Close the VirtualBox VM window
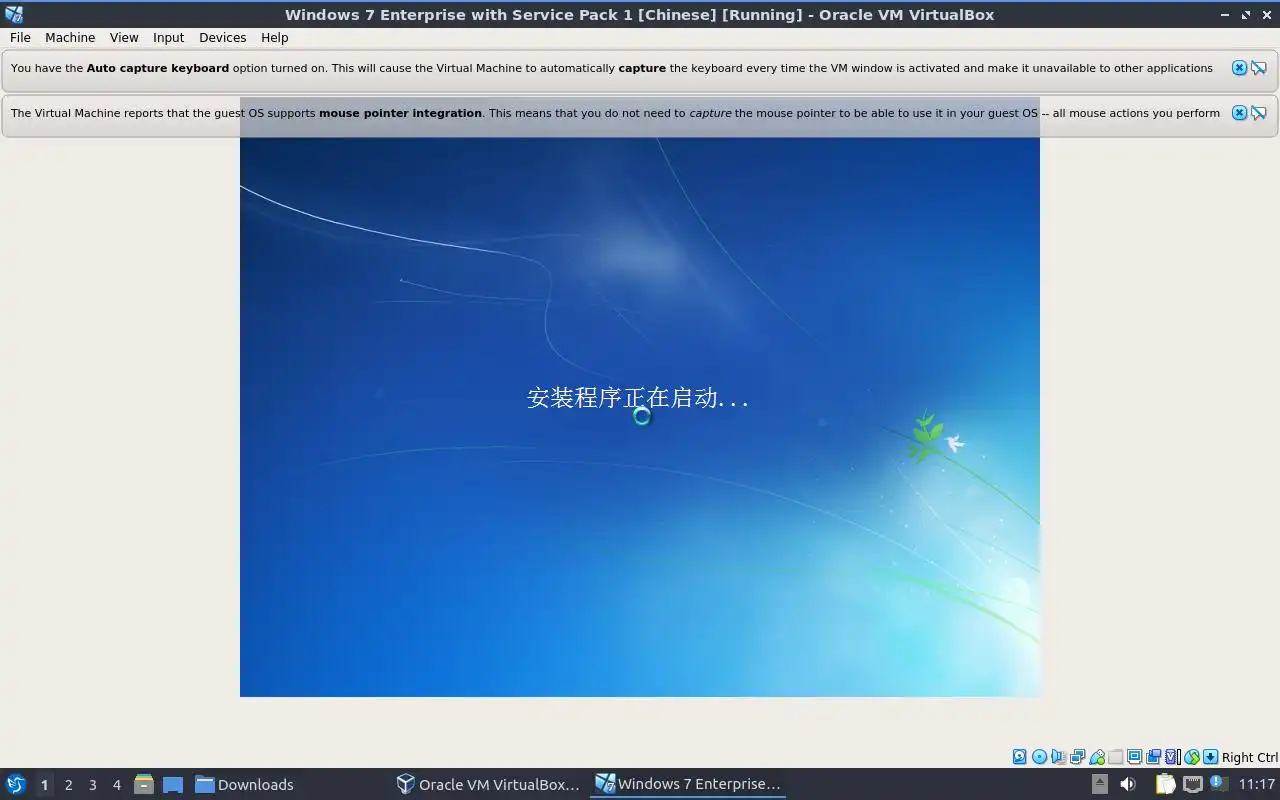Image resolution: width=1280 pixels, height=800 pixels. [x=1266, y=14]
